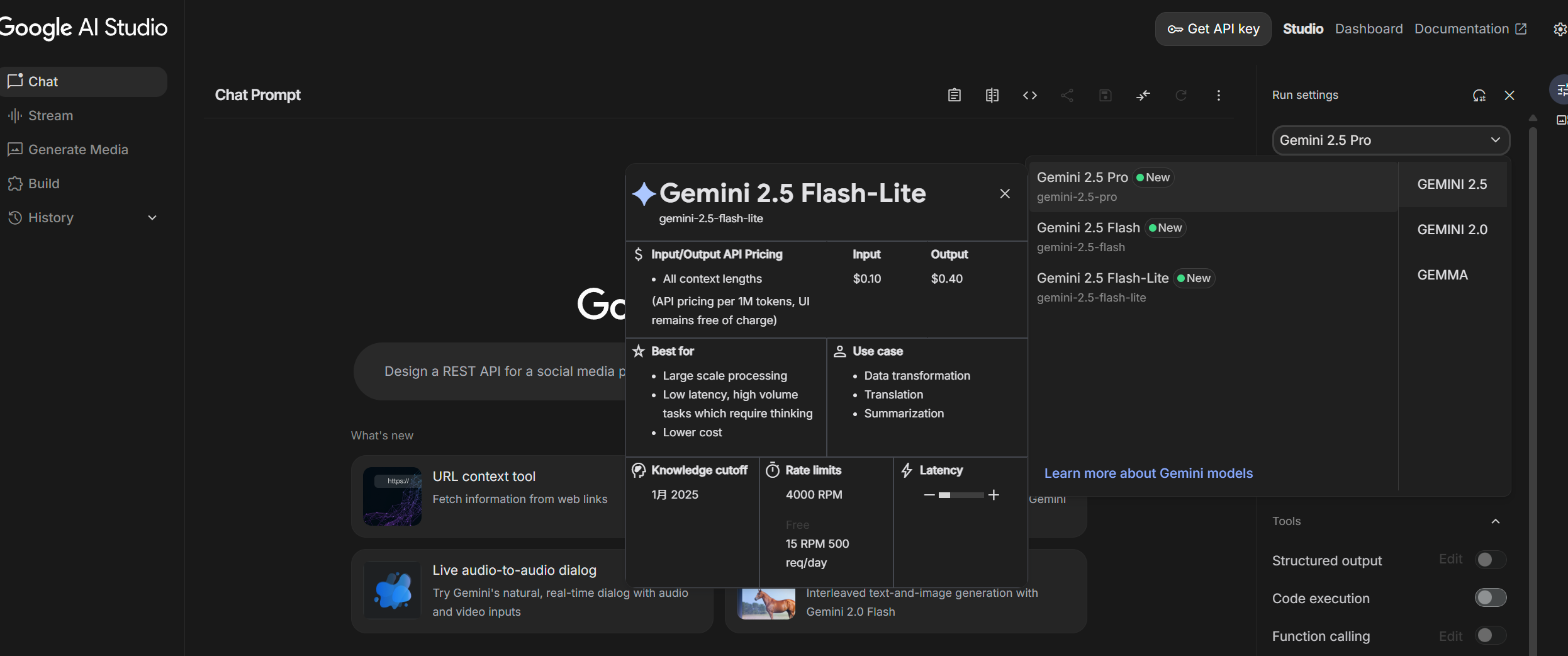Open Learn more about Gemini models link
The height and width of the screenshot is (656, 1568).
point(1148,473)
